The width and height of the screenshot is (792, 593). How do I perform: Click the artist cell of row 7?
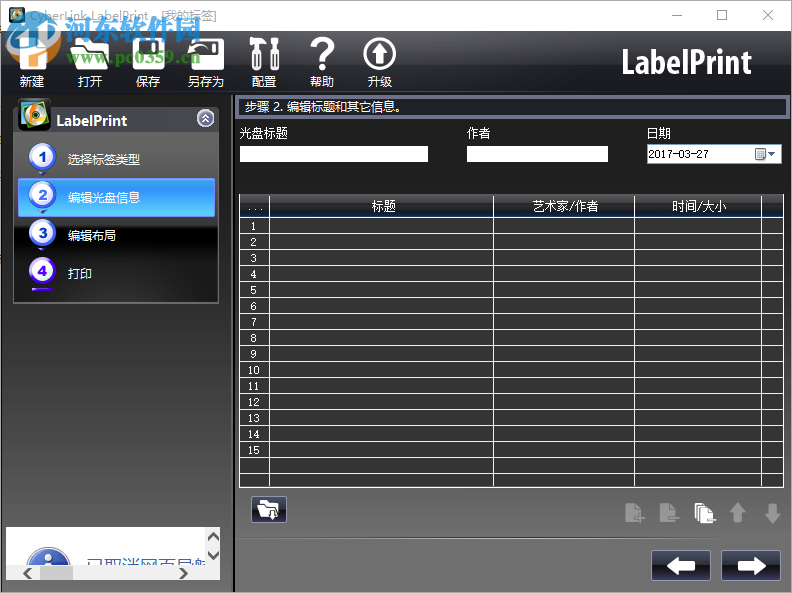pyautogui.click(x=564, y=322)
